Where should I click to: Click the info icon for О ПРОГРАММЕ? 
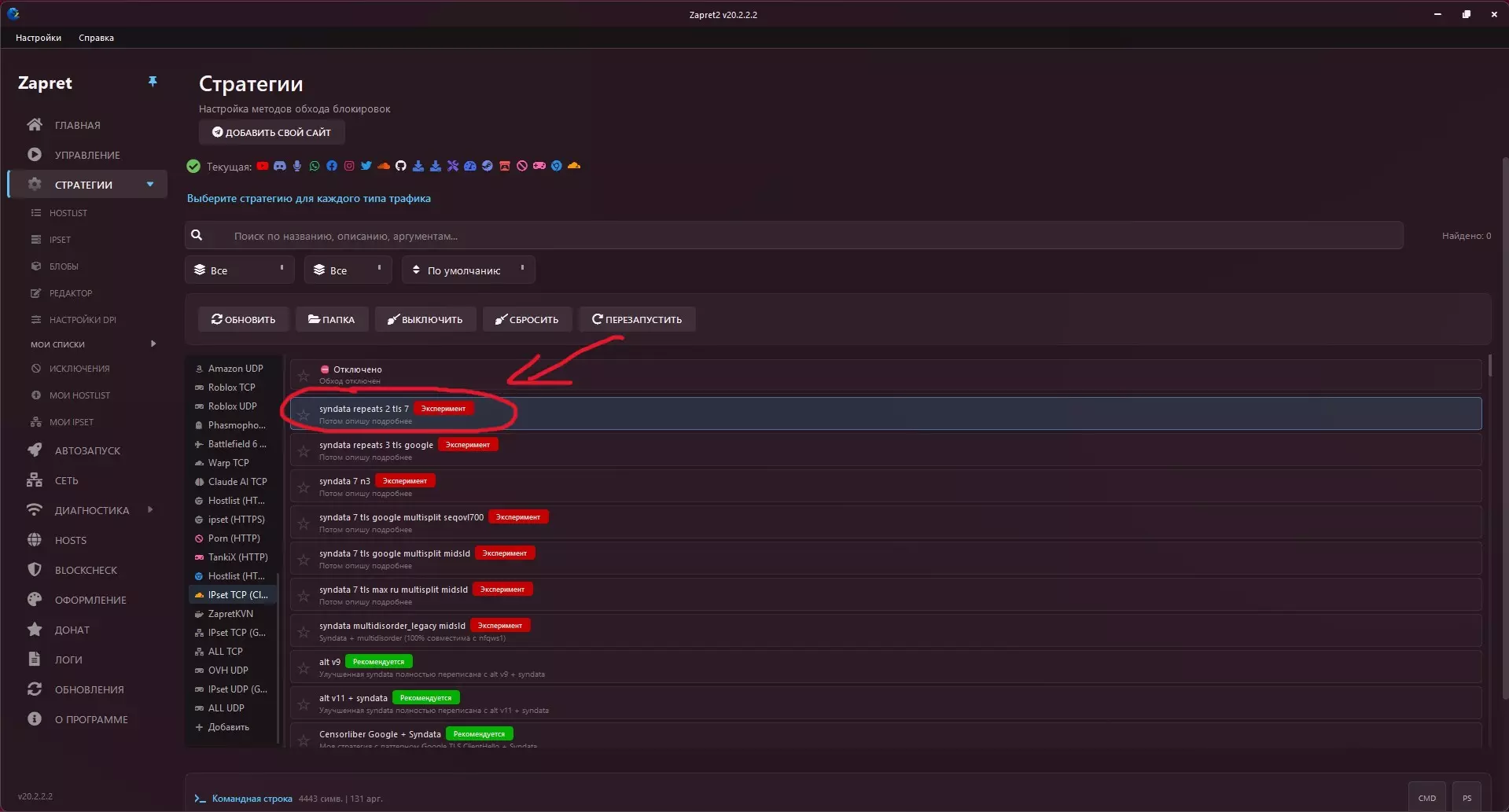[x=35, y=719]
